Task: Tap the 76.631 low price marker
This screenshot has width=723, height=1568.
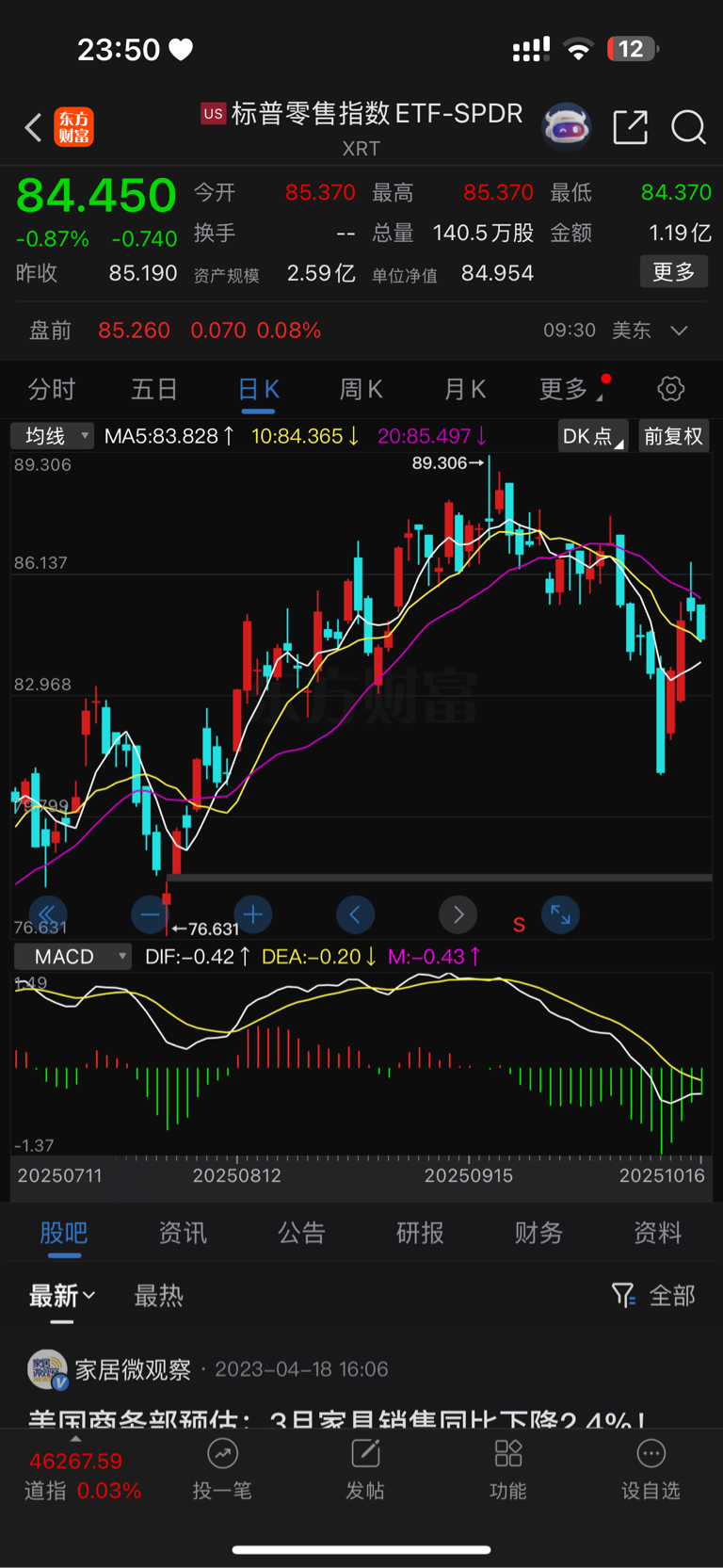Action: (x=206, y=929)
